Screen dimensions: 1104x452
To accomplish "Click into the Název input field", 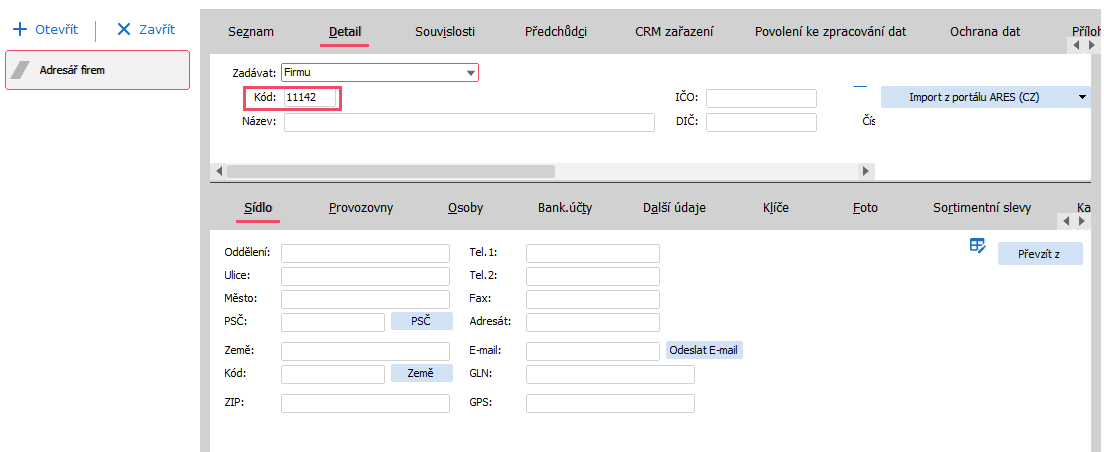I will click(x=469, y=123).
